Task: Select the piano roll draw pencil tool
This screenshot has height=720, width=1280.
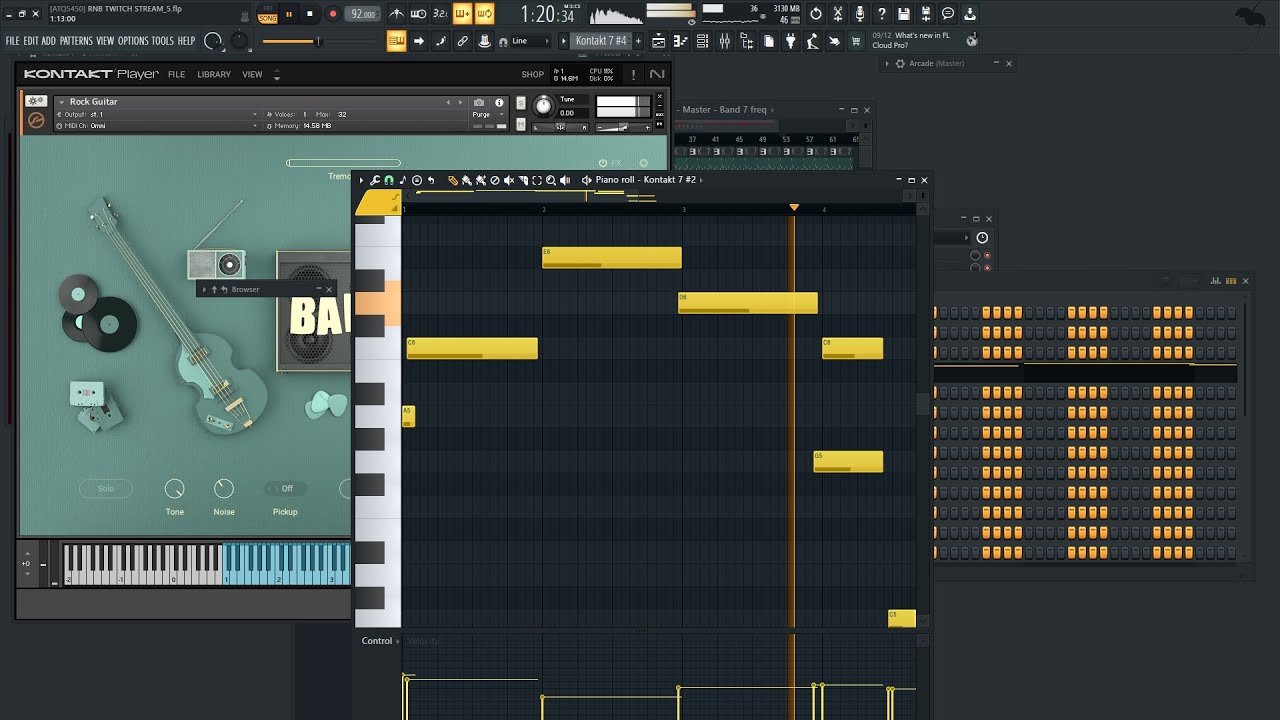Action: 453,180
